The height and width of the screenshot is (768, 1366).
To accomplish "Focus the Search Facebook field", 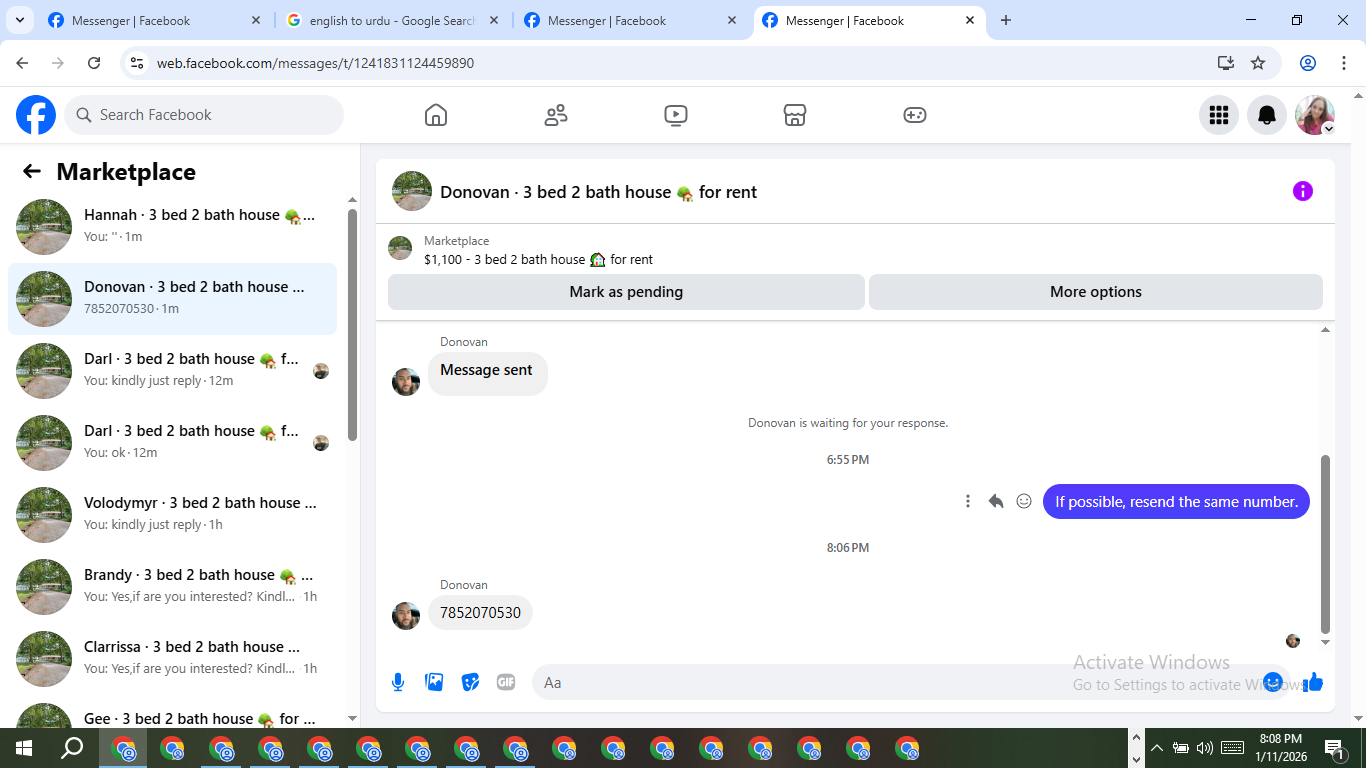I will 204,115.
